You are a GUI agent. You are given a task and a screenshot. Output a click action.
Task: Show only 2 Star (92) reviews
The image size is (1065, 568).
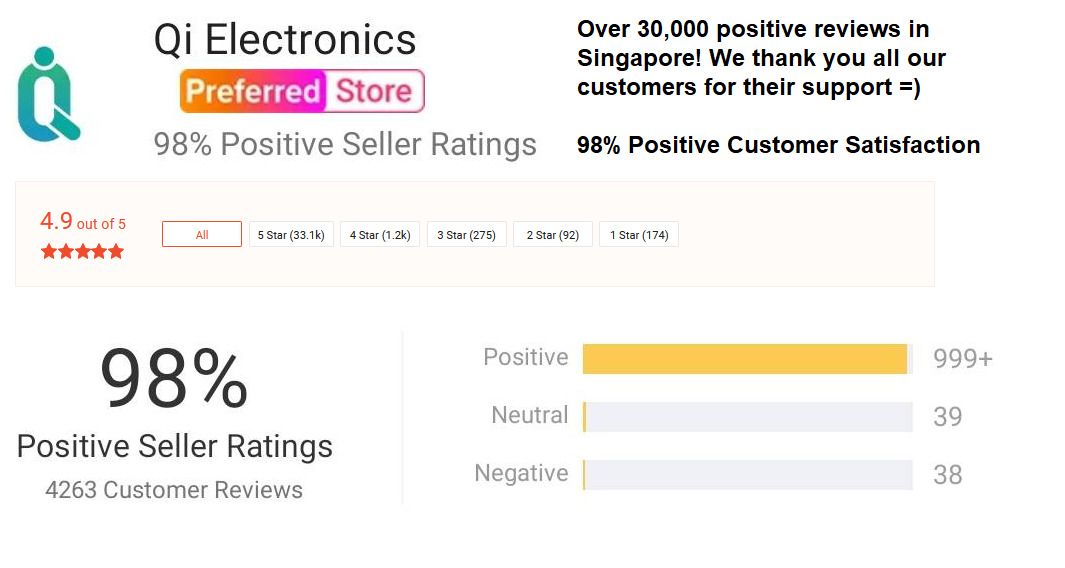pos(553,235)
